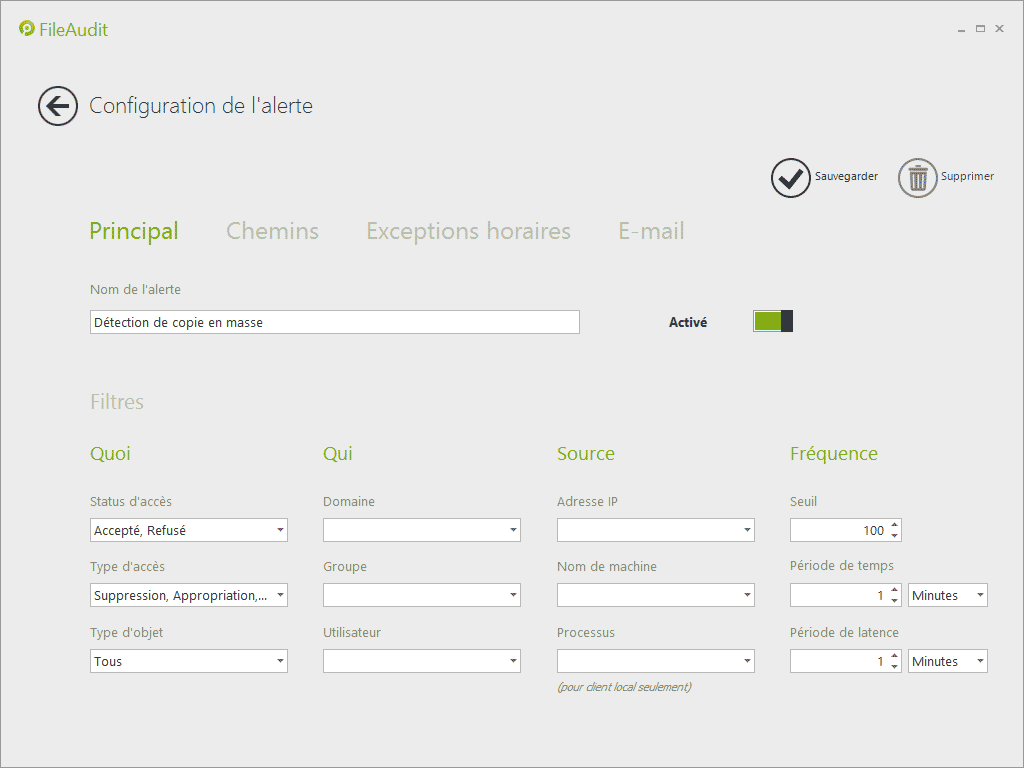Click the Sauvegarder checkmark icon
Viewport: 1024px width, 768px height.
click(790, 178)
